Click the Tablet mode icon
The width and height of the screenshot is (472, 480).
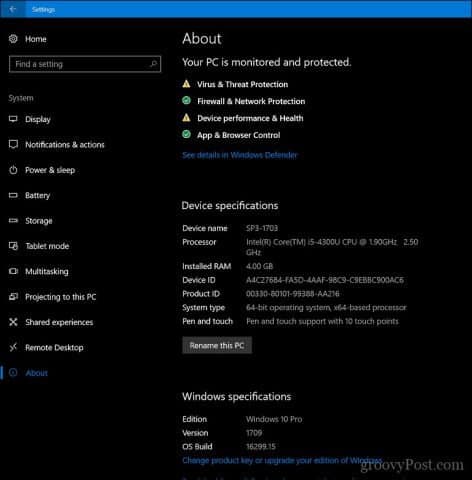13,246
